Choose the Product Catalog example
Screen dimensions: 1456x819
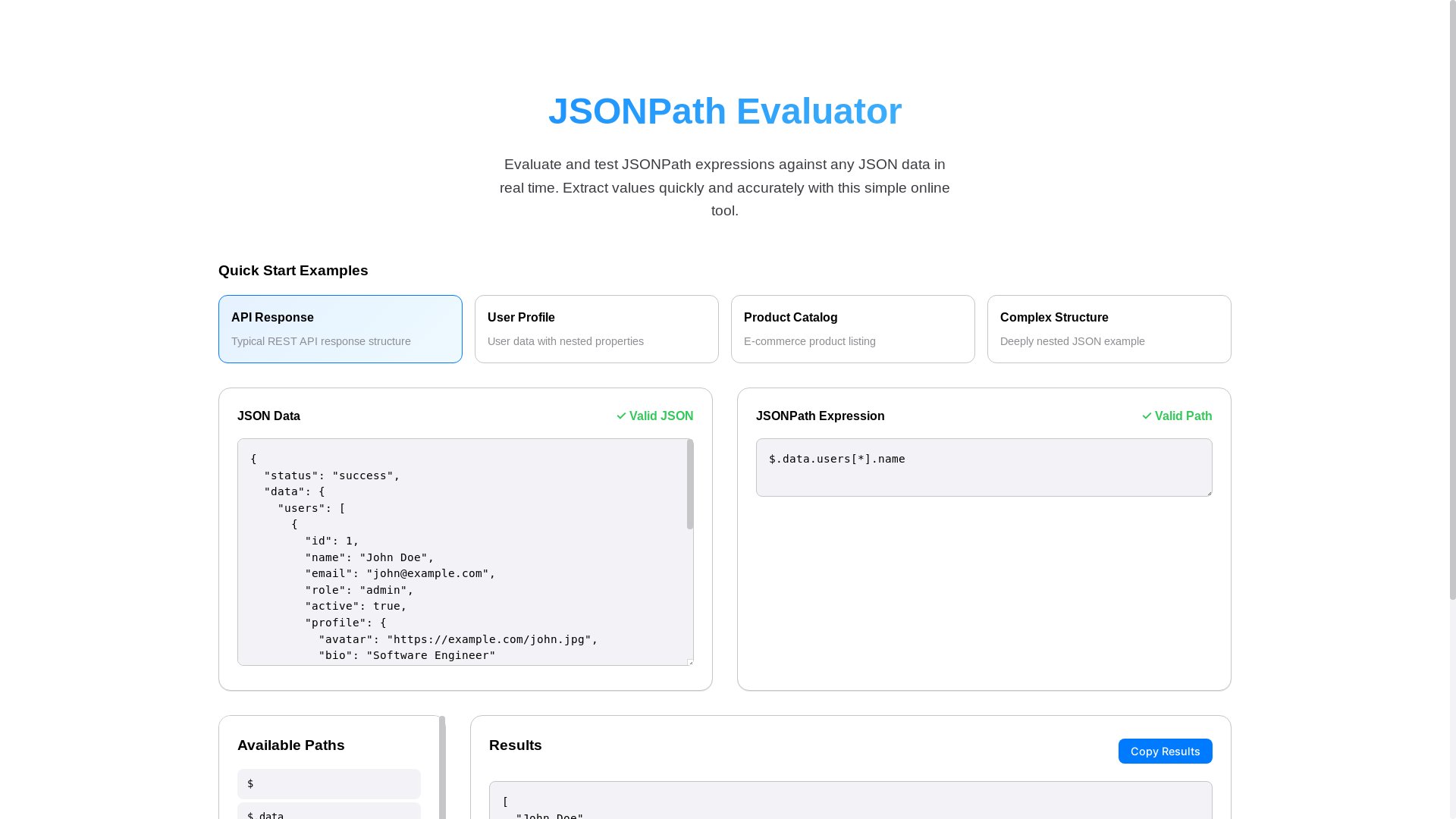tap(852, 329)
